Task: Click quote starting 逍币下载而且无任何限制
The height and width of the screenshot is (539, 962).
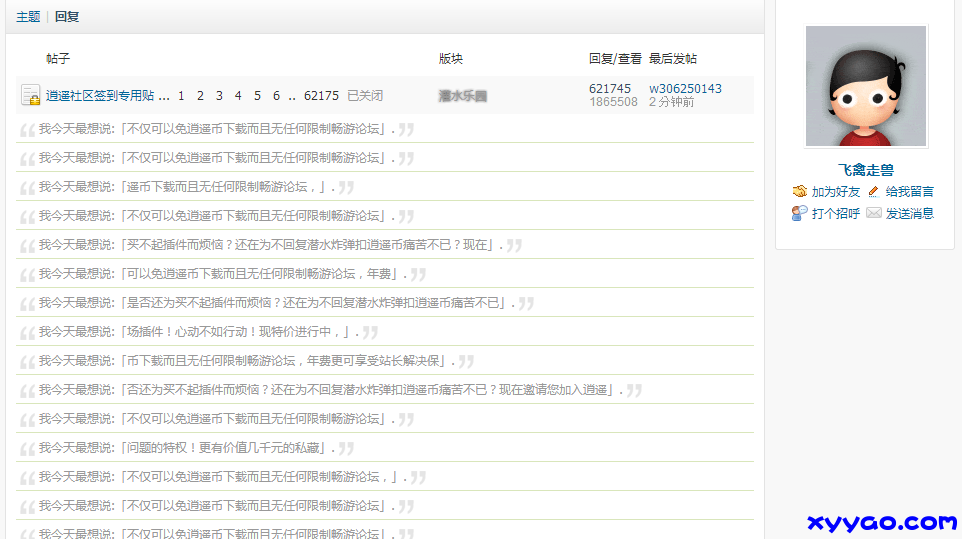Action: pyautogui.click(x=187, y=187)
